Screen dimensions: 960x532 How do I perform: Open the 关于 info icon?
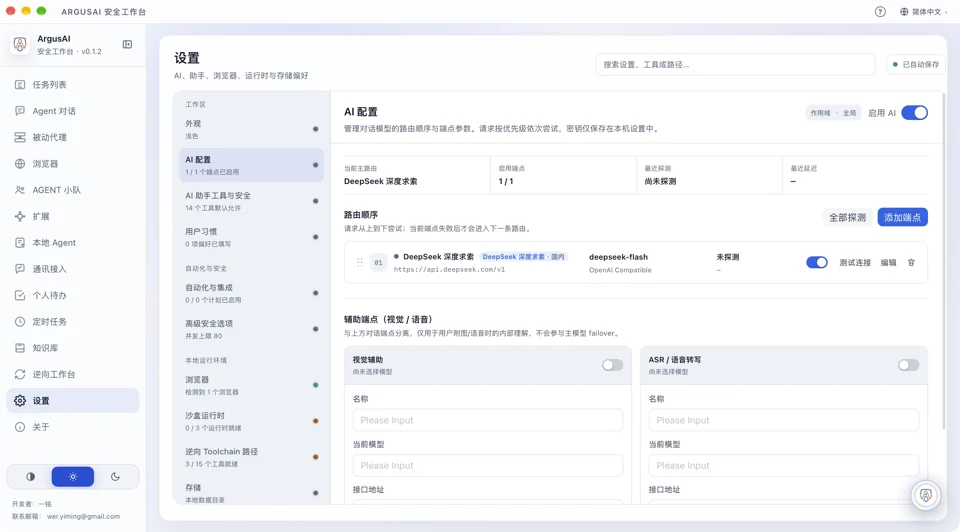[20, 427]
